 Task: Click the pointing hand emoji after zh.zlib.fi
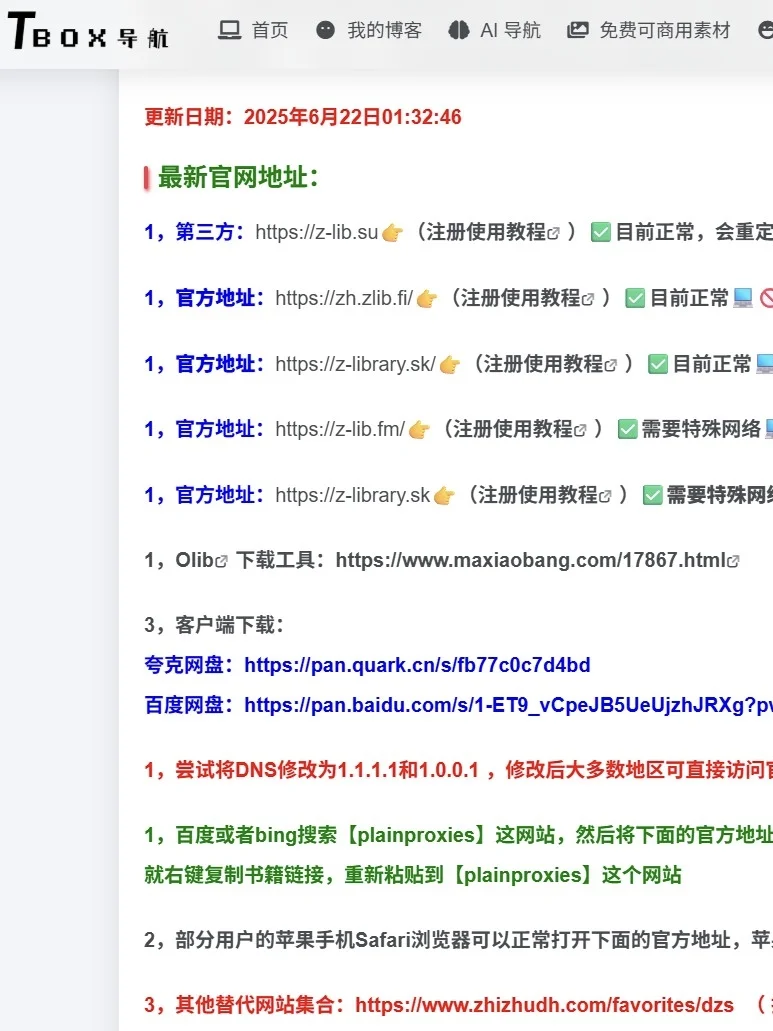(x=427, y=299)
